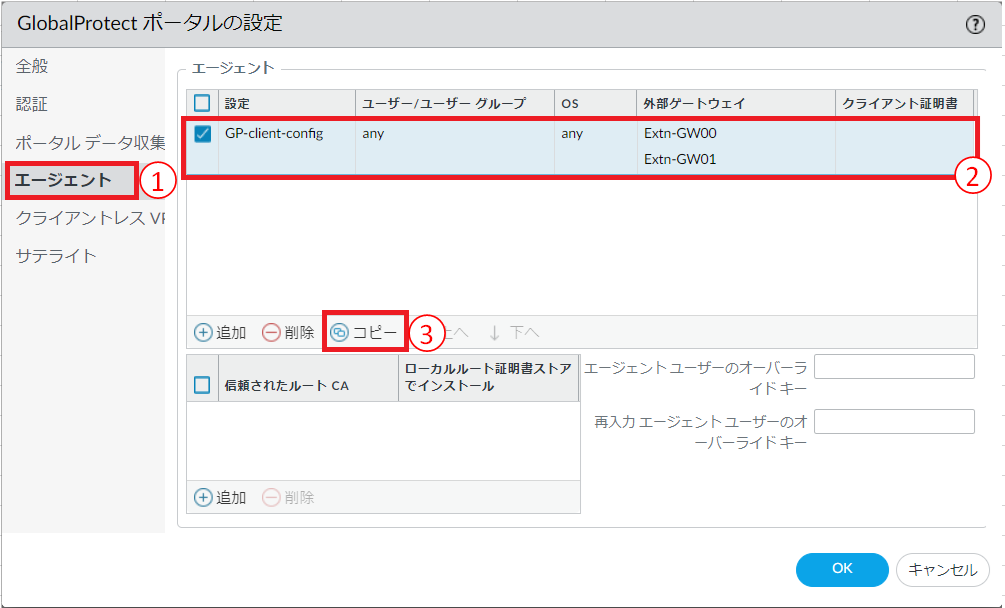The width and height of the screenshot is (1005, 608).
Task: Select all agent configs via header checkbox
Action: (203, 103)
